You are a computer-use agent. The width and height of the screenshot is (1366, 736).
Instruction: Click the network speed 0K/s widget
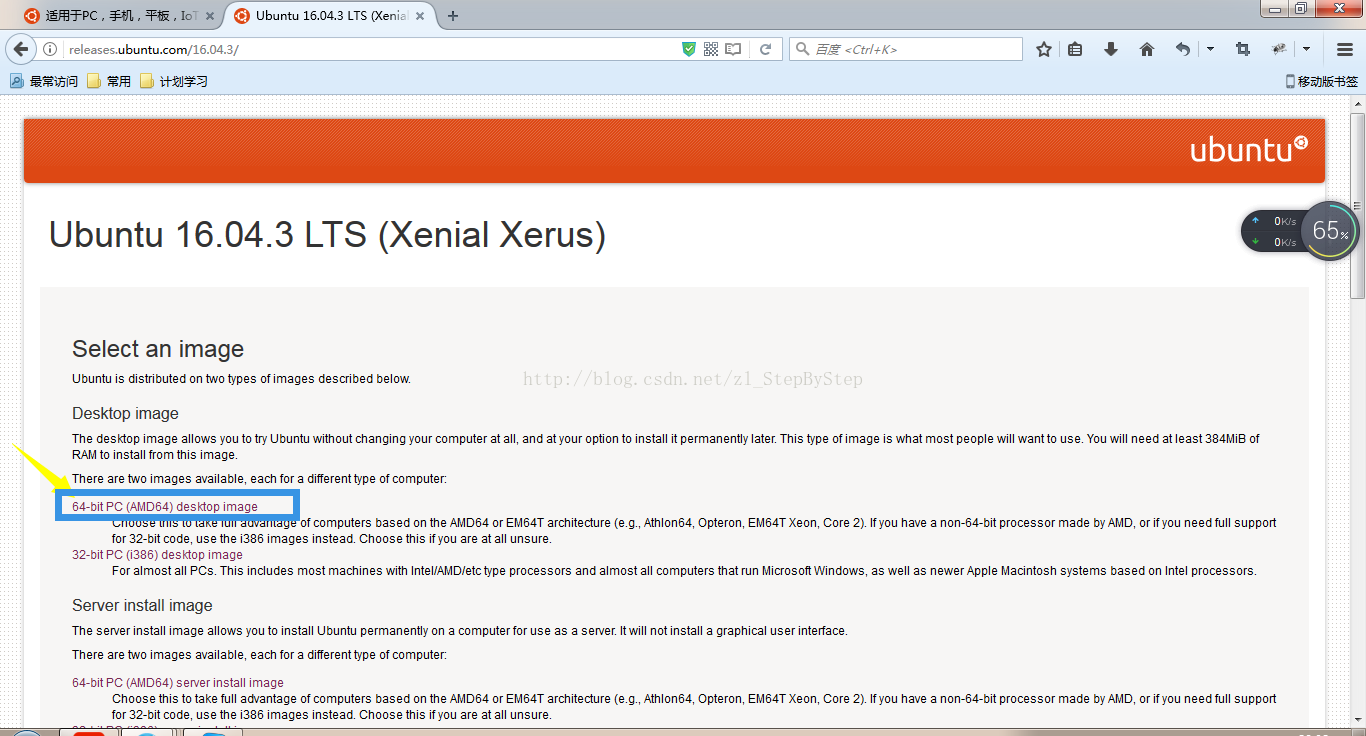coord(1273,231)
